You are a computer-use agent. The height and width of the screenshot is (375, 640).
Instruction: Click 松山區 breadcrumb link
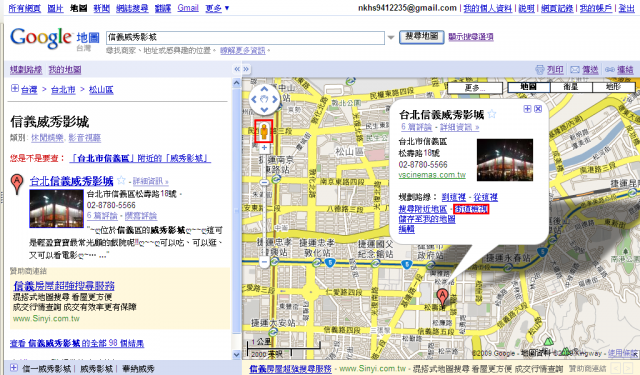tap(101, 90)
